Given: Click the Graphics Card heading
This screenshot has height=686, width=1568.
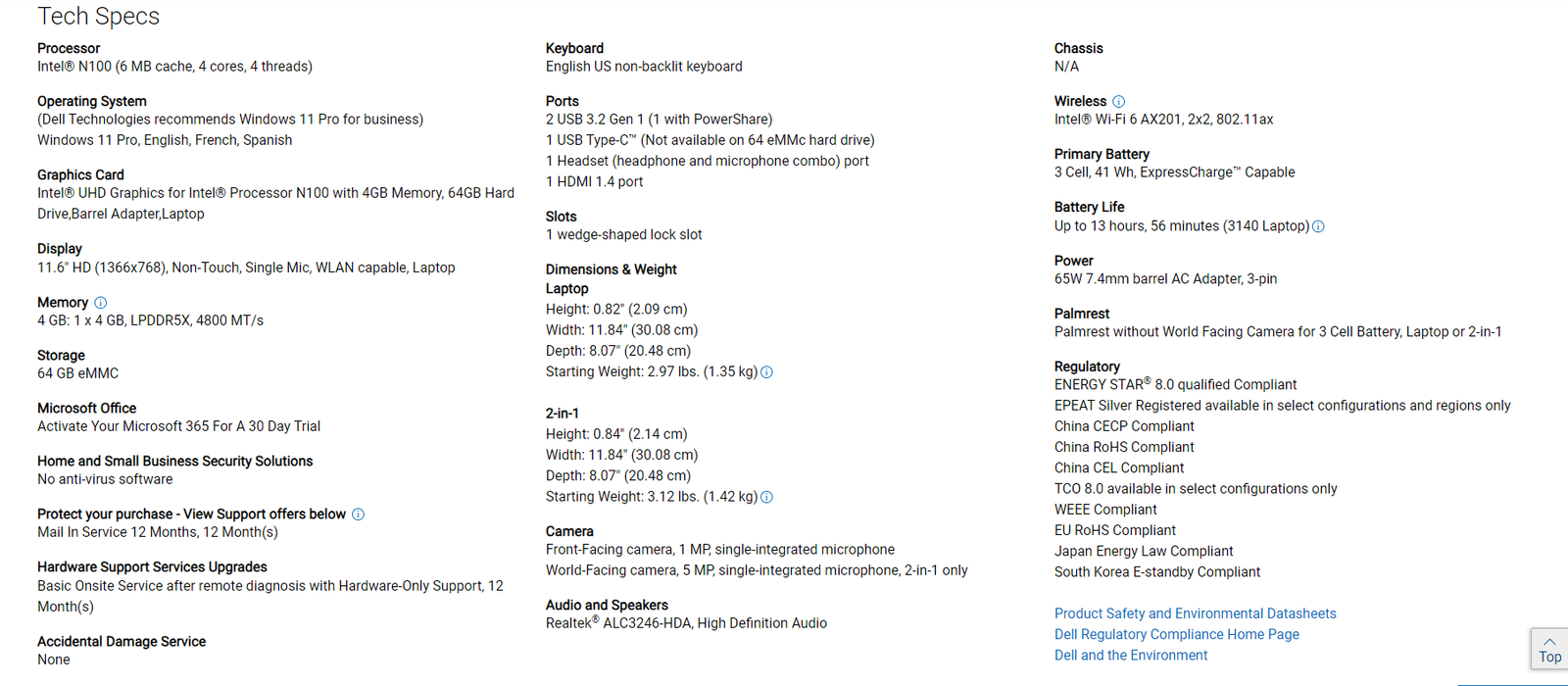Looking at the screenshot, I should point(80,174).
